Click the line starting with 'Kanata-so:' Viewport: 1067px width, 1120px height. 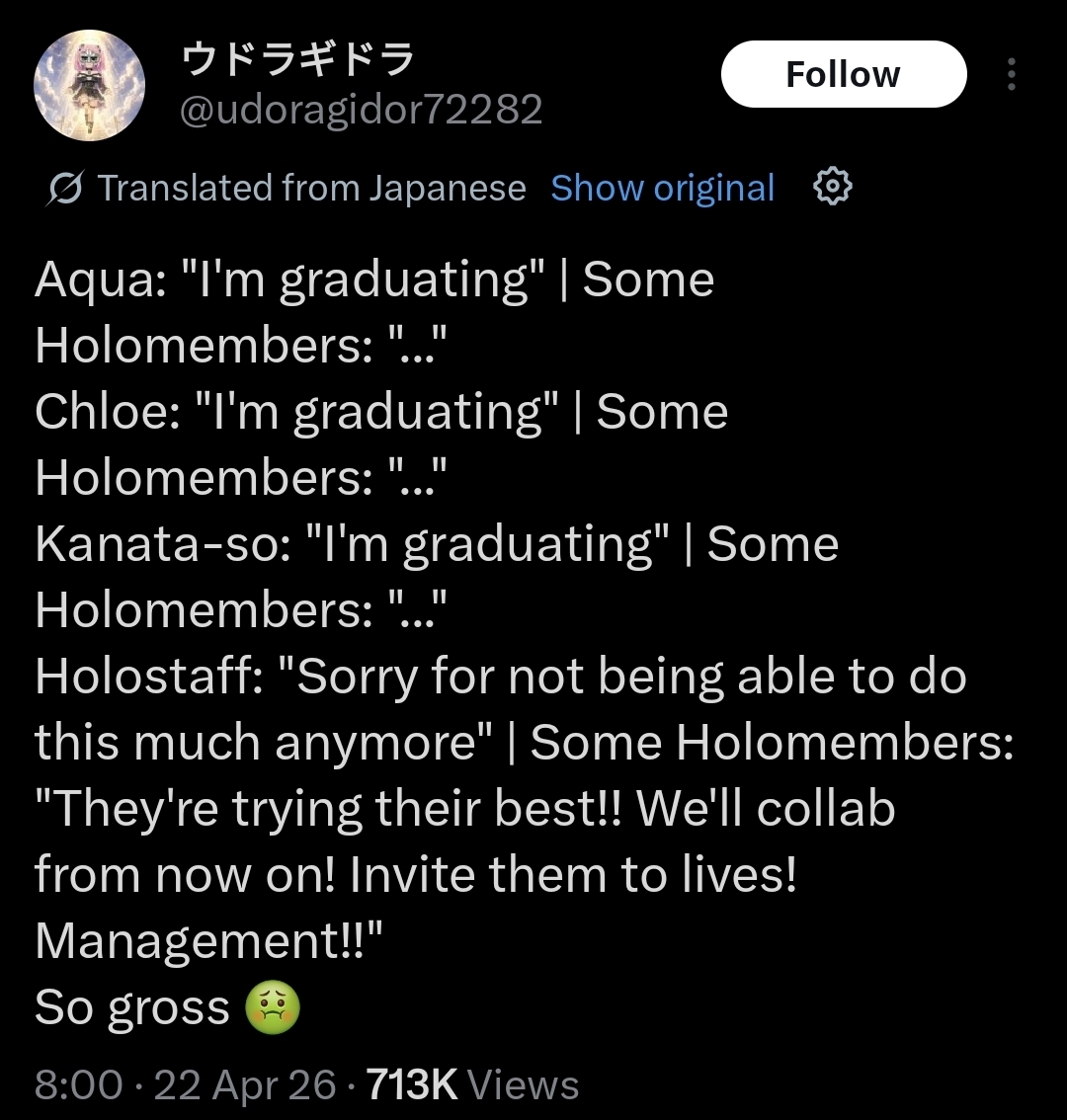pos(436,544)
